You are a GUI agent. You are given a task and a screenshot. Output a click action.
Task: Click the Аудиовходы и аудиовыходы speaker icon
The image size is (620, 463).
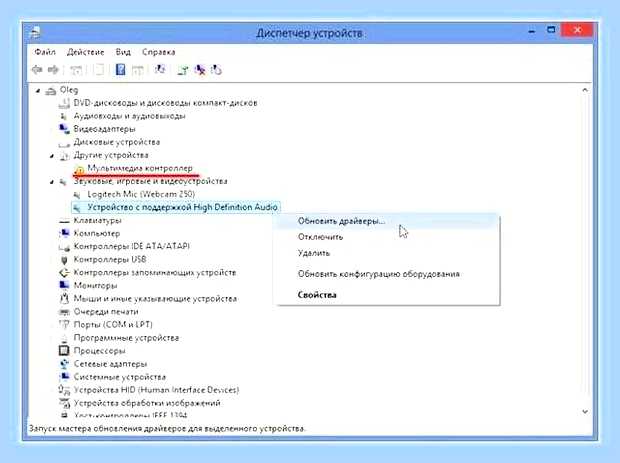pos(63,117)
